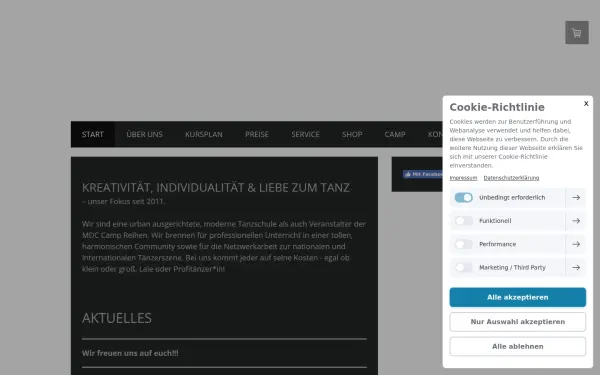
Task: Turn on Marketing / Third Party switch
Action: click(x=463, y=267)
